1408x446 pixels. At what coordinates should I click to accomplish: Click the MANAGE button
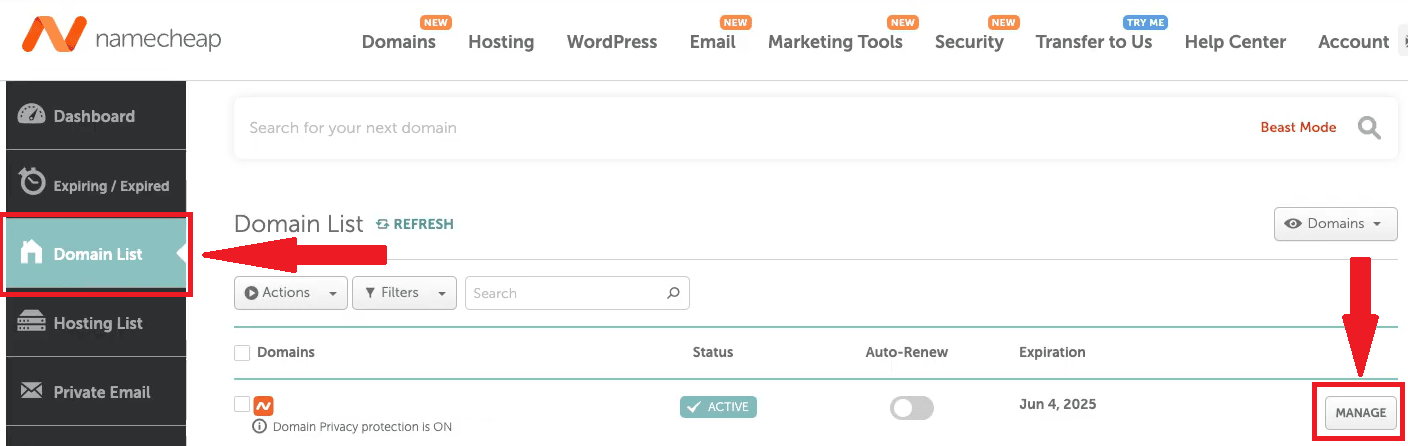pyautogui.click(x=1361, y=413)
